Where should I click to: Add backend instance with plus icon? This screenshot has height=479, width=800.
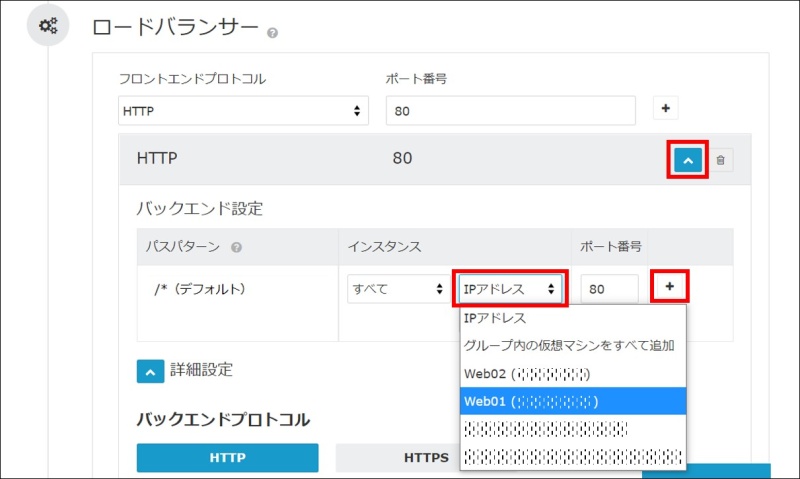[669, 287]
